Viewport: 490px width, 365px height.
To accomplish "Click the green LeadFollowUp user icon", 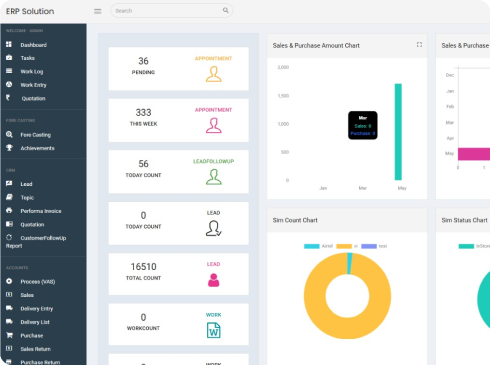I will pyautogui.click(x=213, y=177).
